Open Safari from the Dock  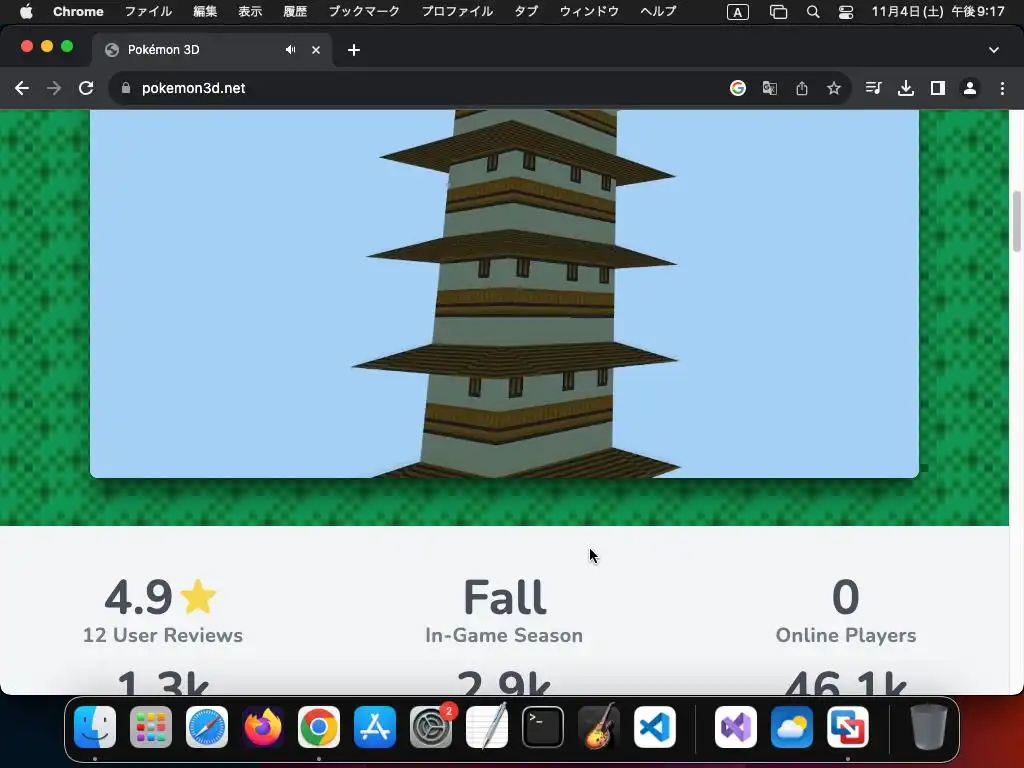pos(207,727)
